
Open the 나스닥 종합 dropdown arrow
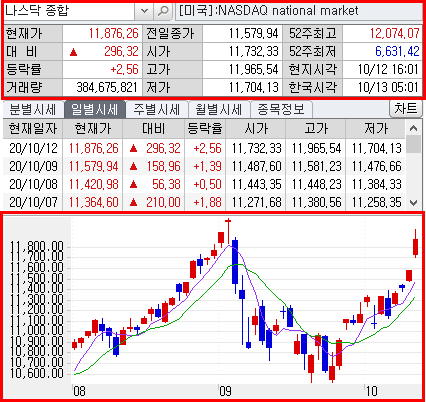point(144,11)
